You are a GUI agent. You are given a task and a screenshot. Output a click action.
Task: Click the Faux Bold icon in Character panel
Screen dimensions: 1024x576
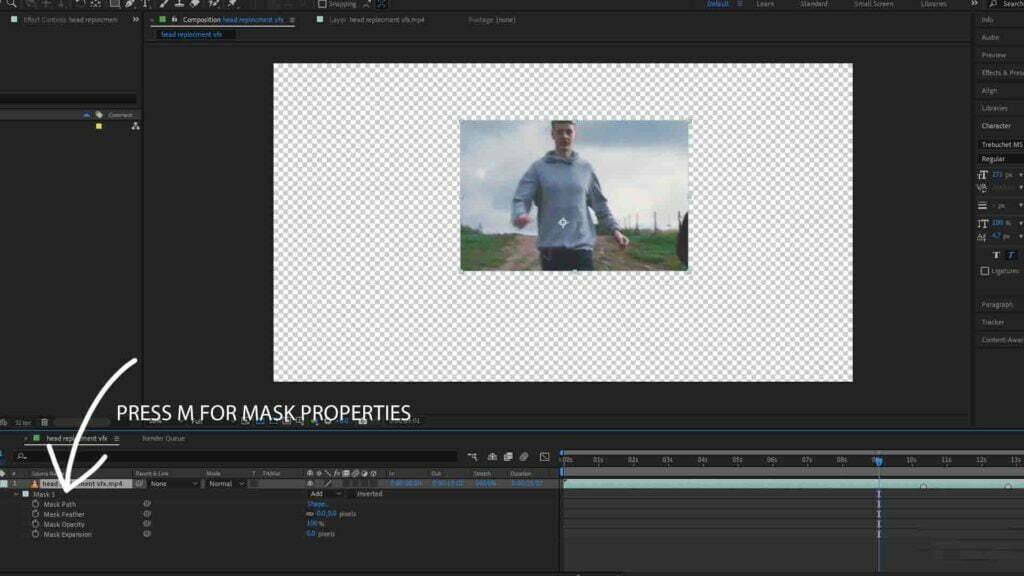click(996, 255)
